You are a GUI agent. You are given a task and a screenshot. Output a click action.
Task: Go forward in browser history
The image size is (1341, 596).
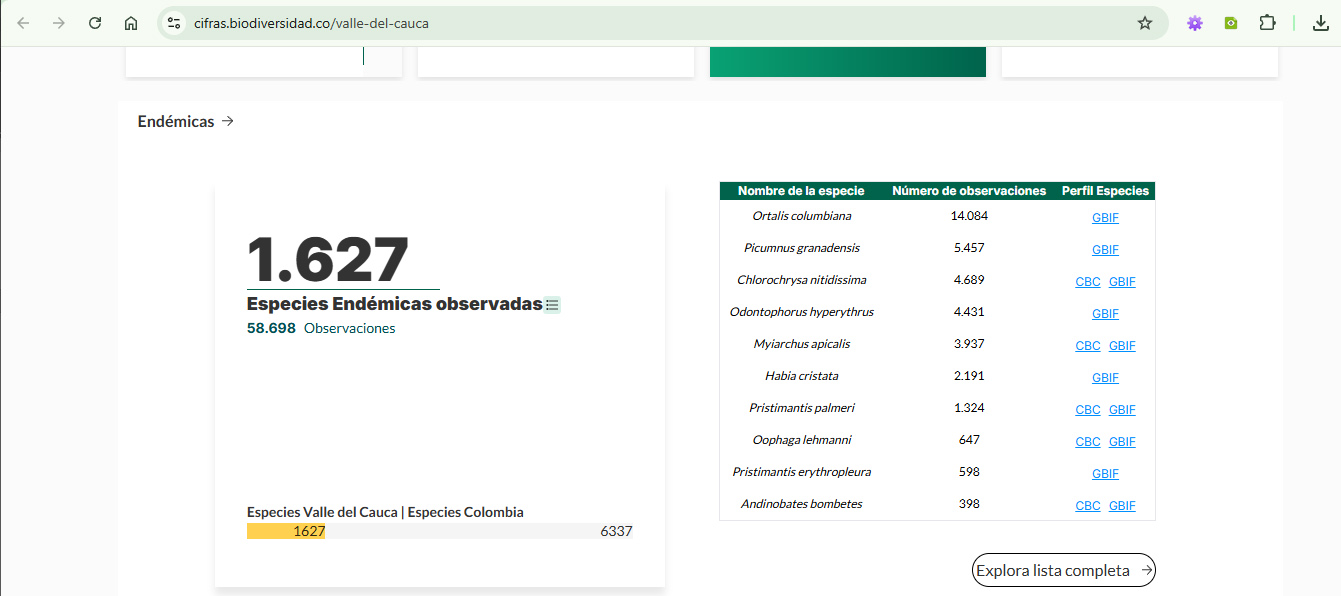click(59, 23)
